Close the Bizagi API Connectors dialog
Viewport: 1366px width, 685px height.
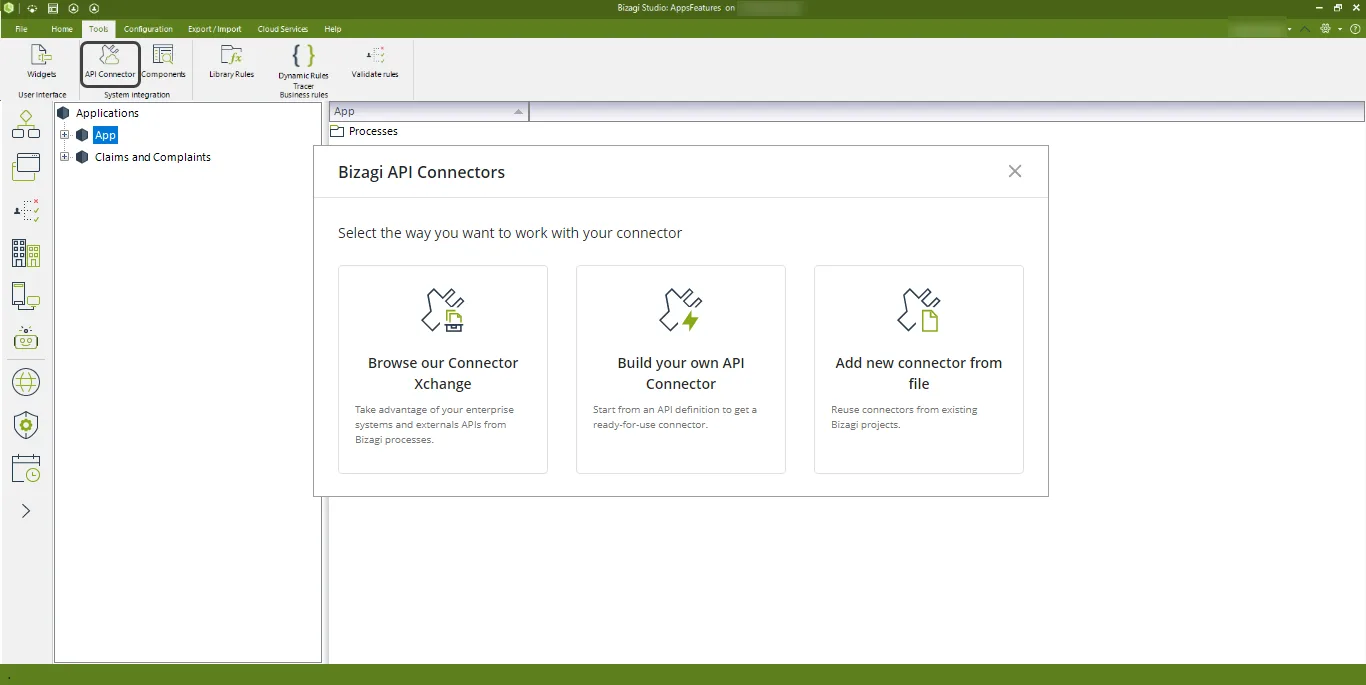pyautogui.click(x=1015, y=171)
